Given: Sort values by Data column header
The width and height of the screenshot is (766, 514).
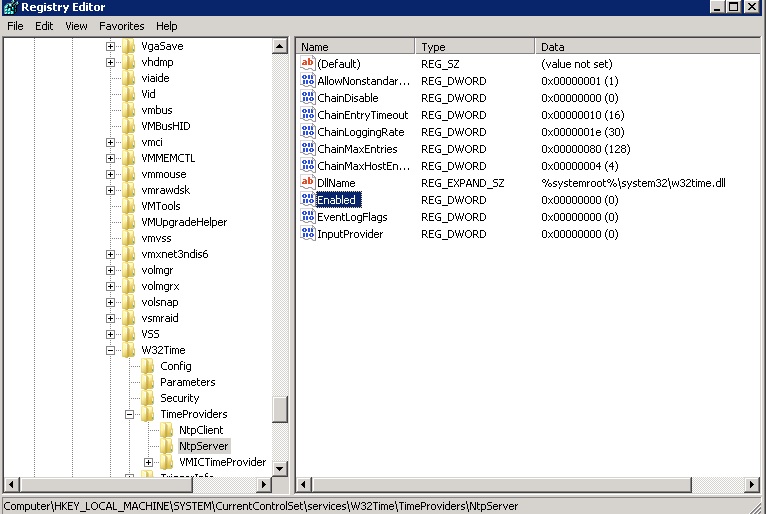Looking at the screenshot, I should pyautogui.click(x=648, y=47).
